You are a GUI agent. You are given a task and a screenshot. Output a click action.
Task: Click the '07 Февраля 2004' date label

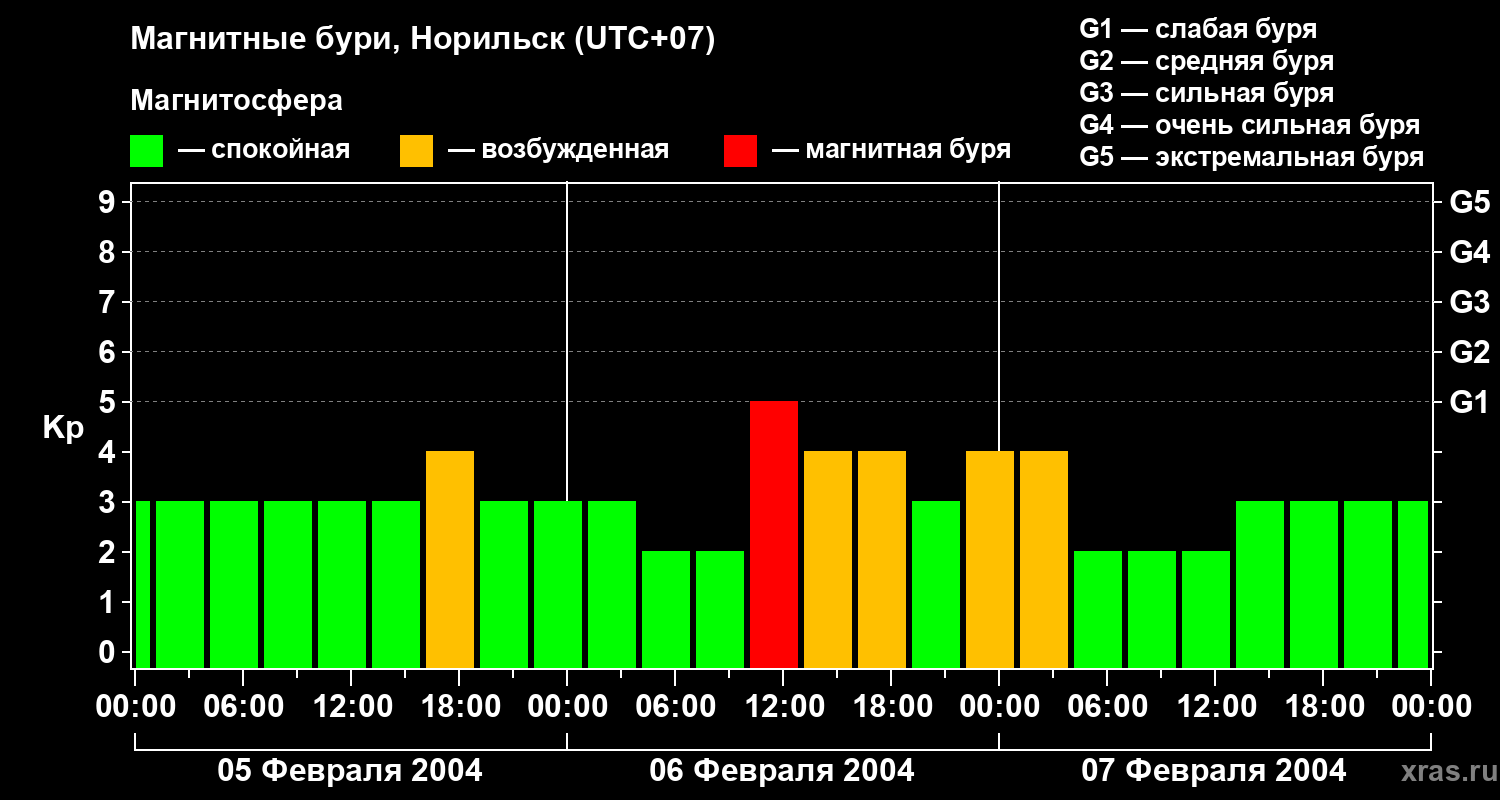pyautogui.click(x=1214, y=770)
